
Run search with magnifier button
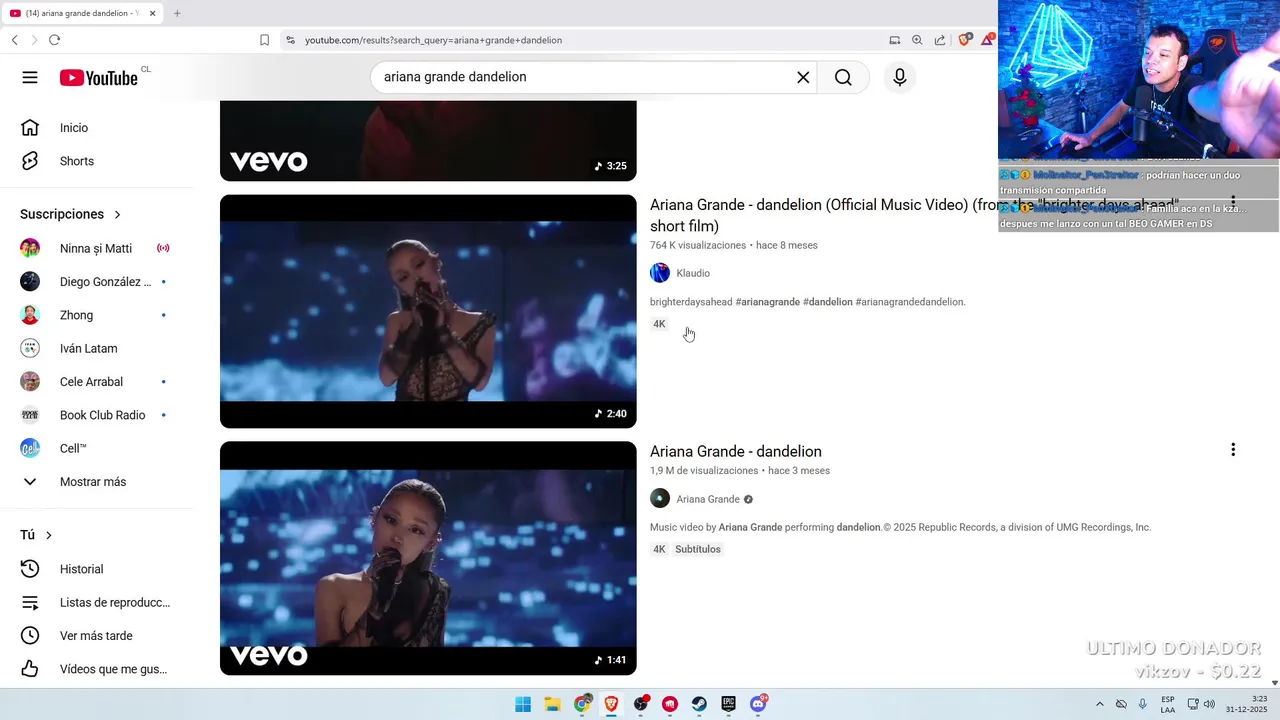(x=843, y=77)
